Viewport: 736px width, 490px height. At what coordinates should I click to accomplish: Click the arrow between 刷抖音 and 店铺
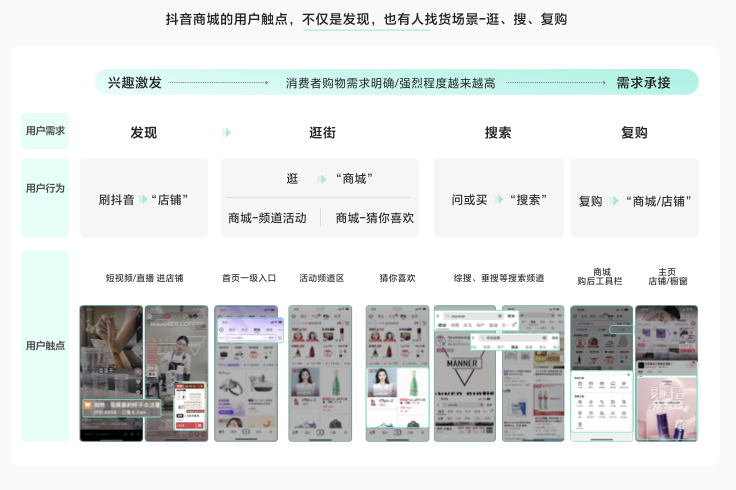(143, 199)
